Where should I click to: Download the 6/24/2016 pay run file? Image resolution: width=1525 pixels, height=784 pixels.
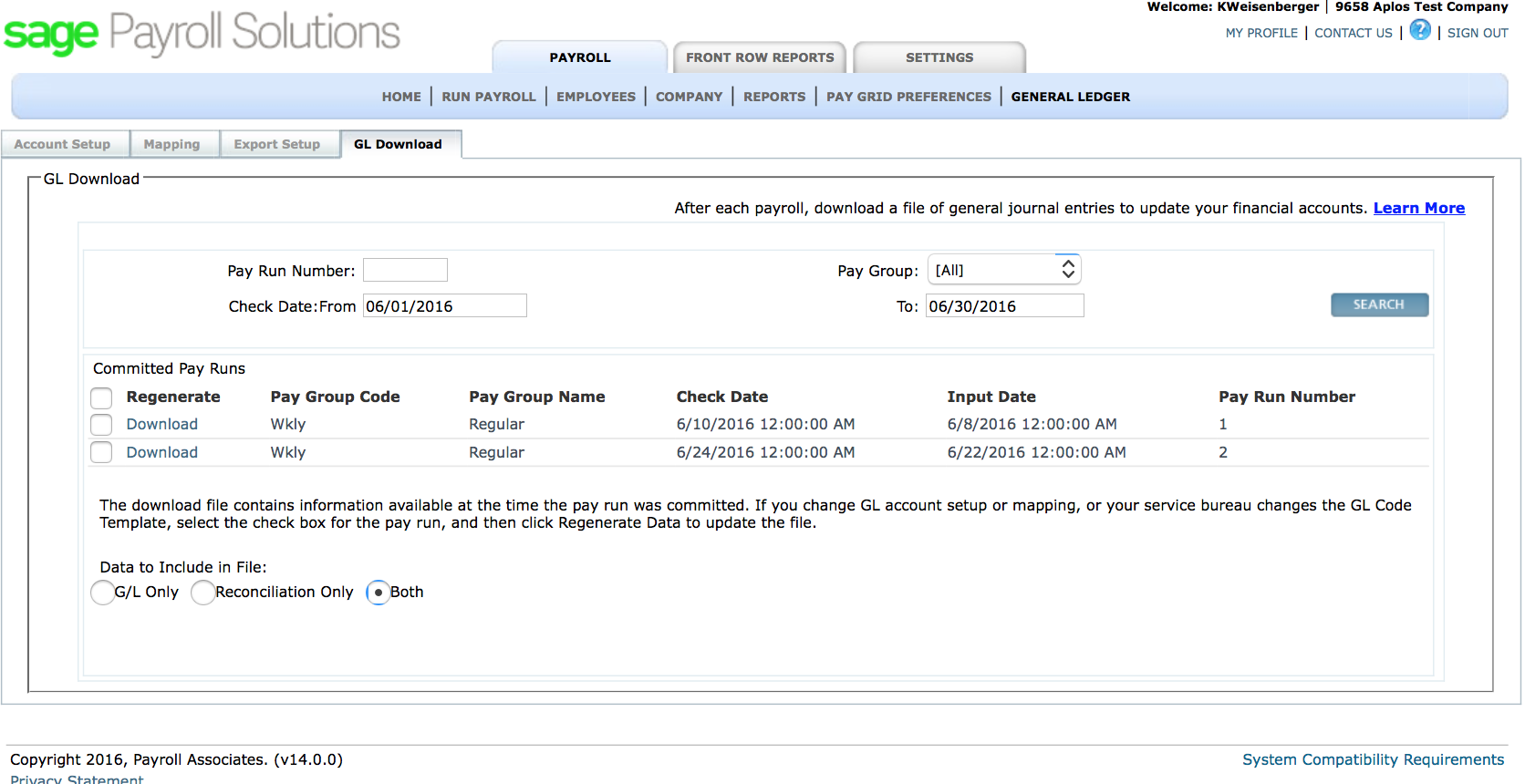[x=162, y=452]
